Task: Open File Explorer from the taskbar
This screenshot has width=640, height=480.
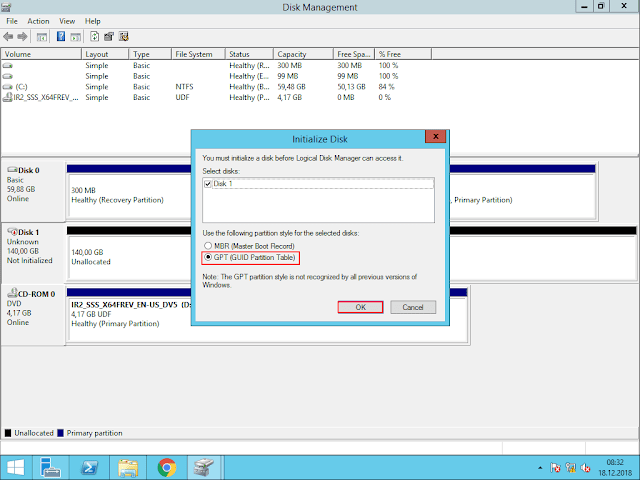Action: coord(128,468)
